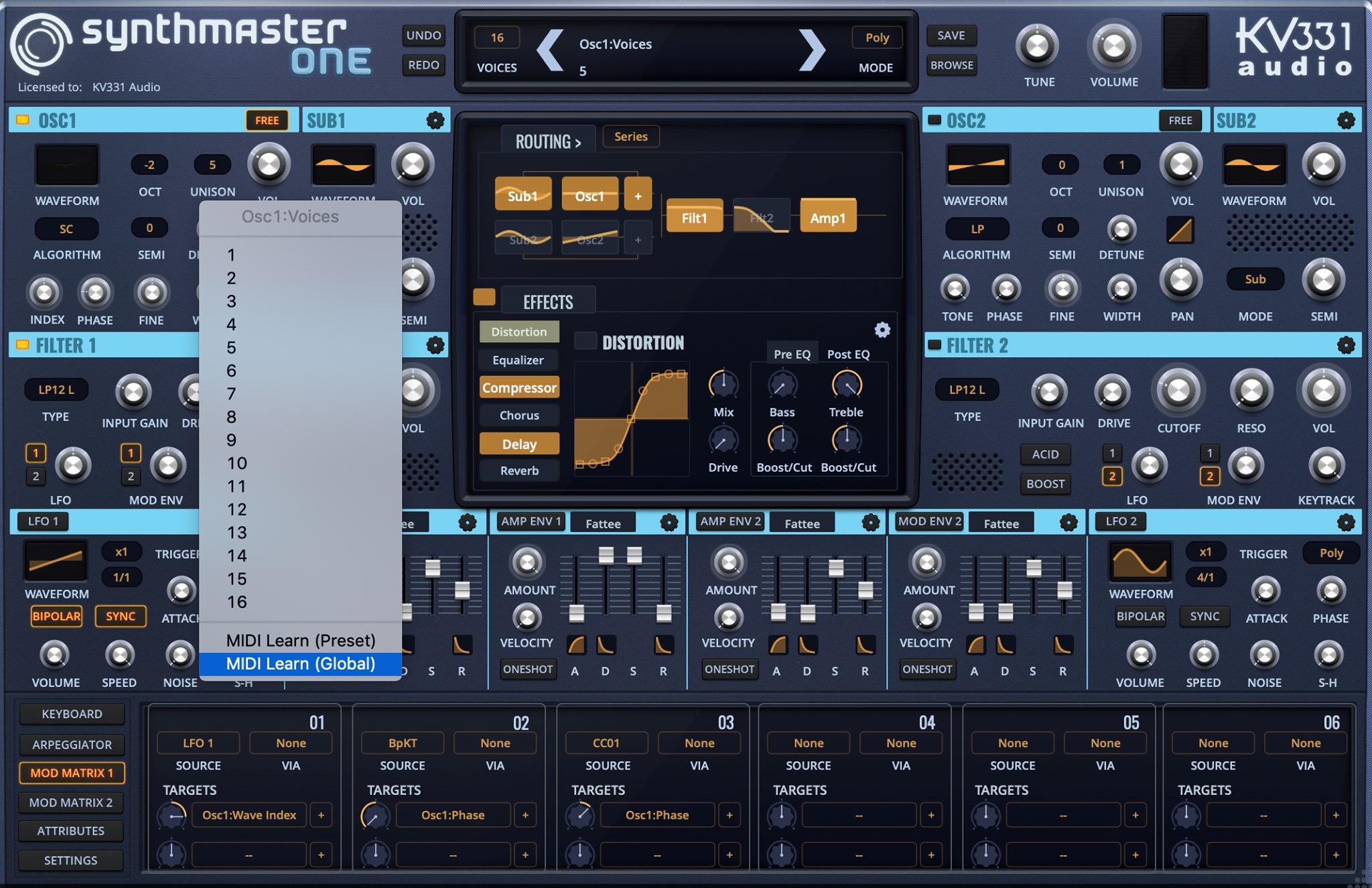Viewport: 1372px width, 888px height.
Task: Click the UNDO button
Action: click(x=423, y=36)
